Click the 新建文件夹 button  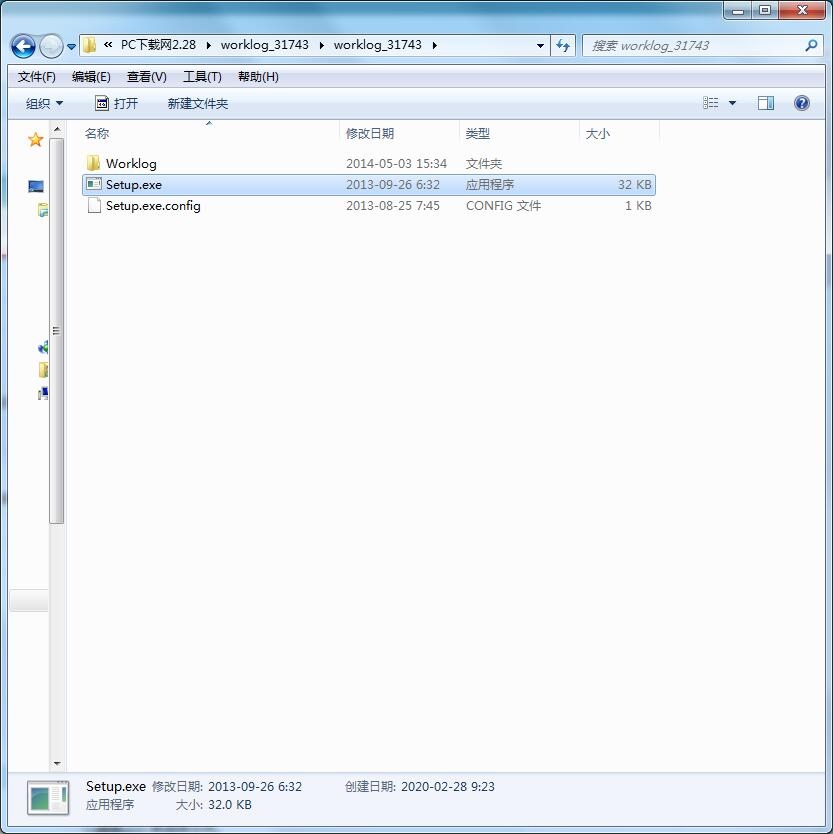click(198, 103)
